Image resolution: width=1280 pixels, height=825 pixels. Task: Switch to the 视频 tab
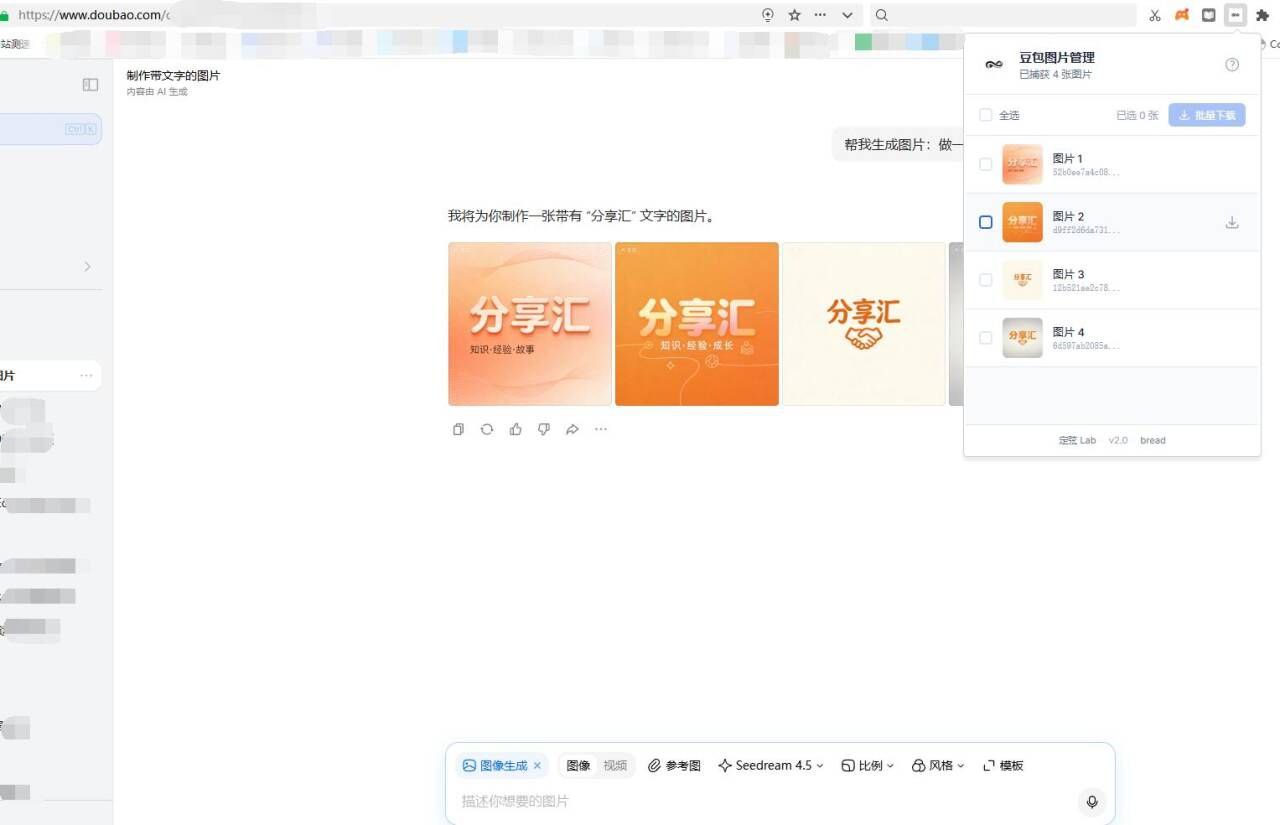(616, 765)
